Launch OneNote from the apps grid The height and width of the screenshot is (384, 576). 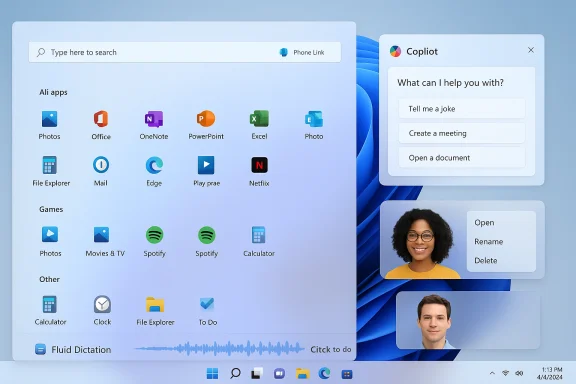click(154, 125)
